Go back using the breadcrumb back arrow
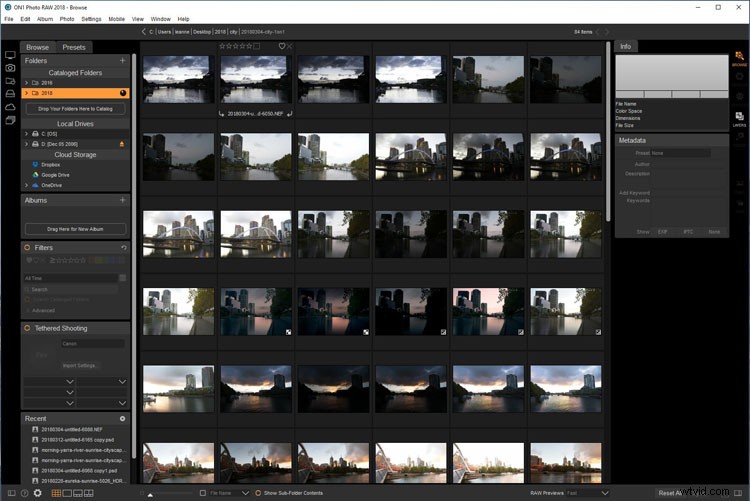The width and height of the screenshot is (750, 501). point(143,32)
